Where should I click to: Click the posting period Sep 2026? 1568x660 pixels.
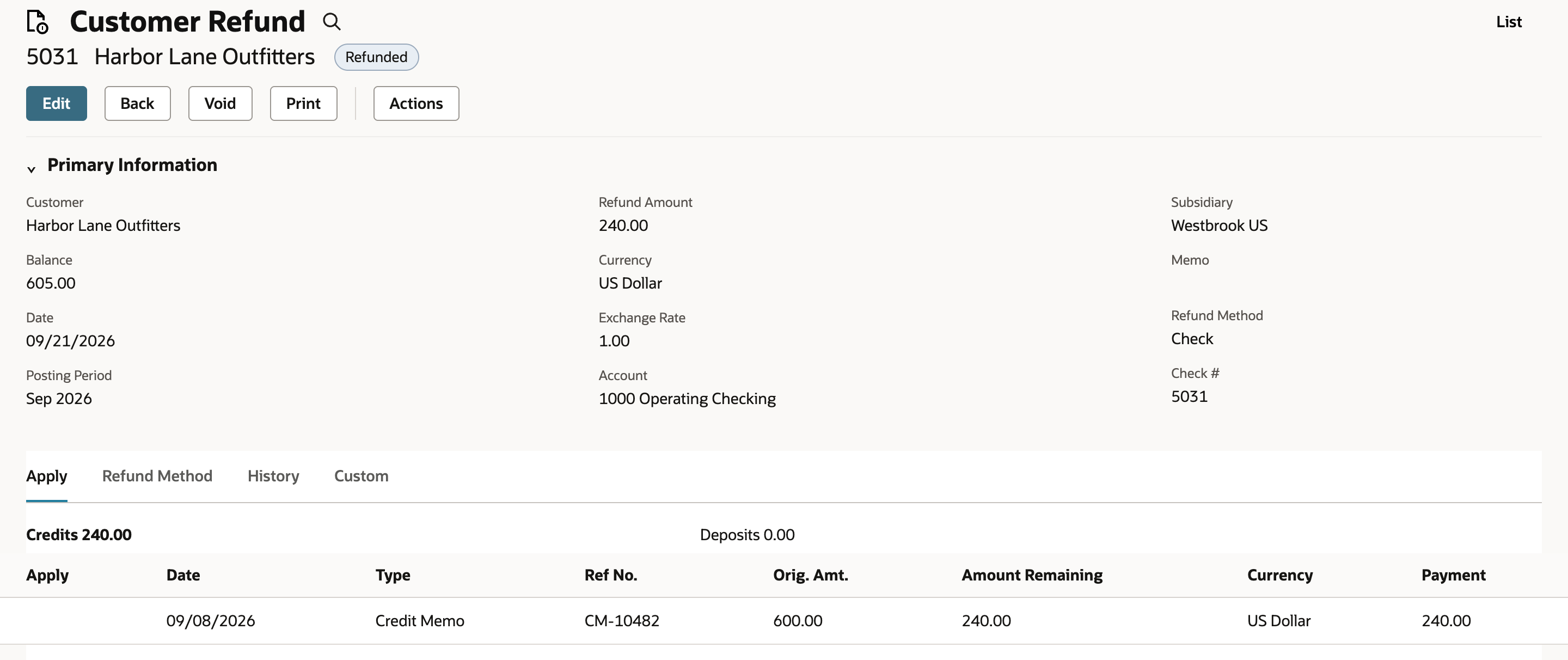(59, 399)
